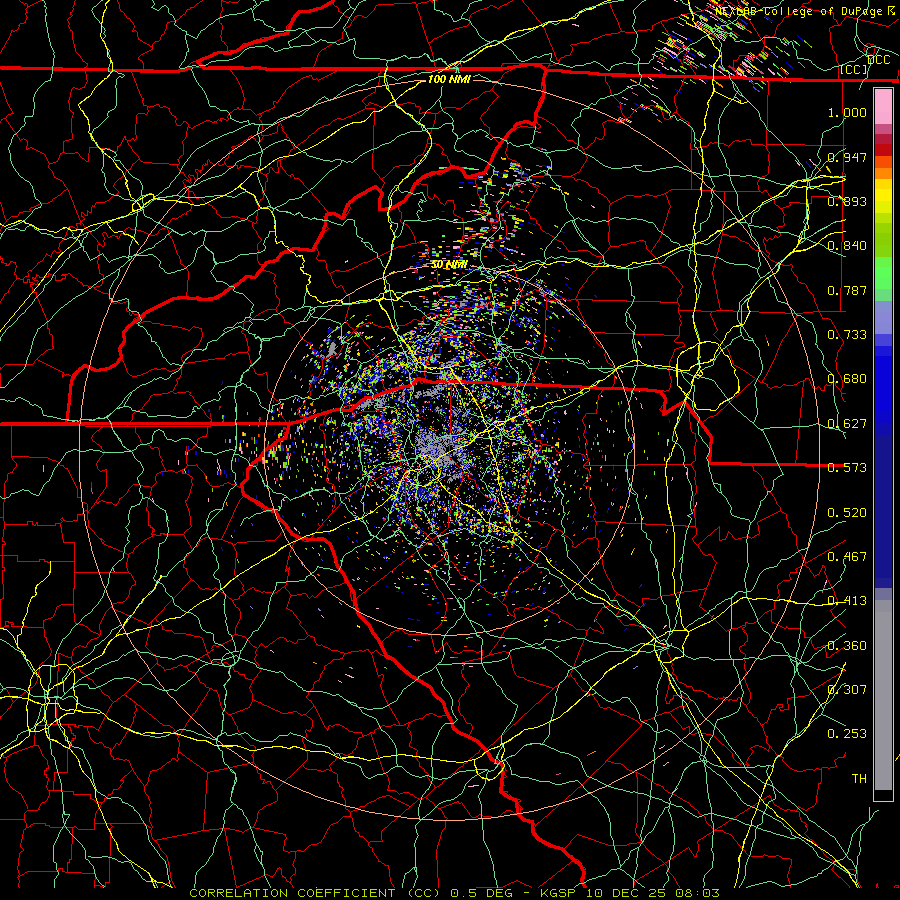This screenshot has height=900, width=900.
Task: Select the 0.840 legend value
Action: click(x=847, y=246)
